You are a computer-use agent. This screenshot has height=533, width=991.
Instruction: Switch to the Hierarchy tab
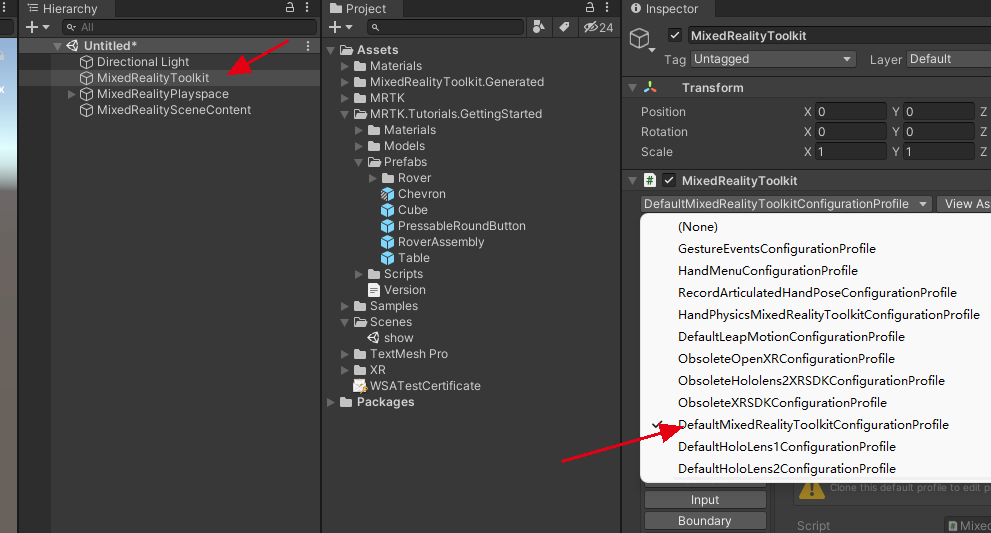pyautogui.click(x=62, y=8)
